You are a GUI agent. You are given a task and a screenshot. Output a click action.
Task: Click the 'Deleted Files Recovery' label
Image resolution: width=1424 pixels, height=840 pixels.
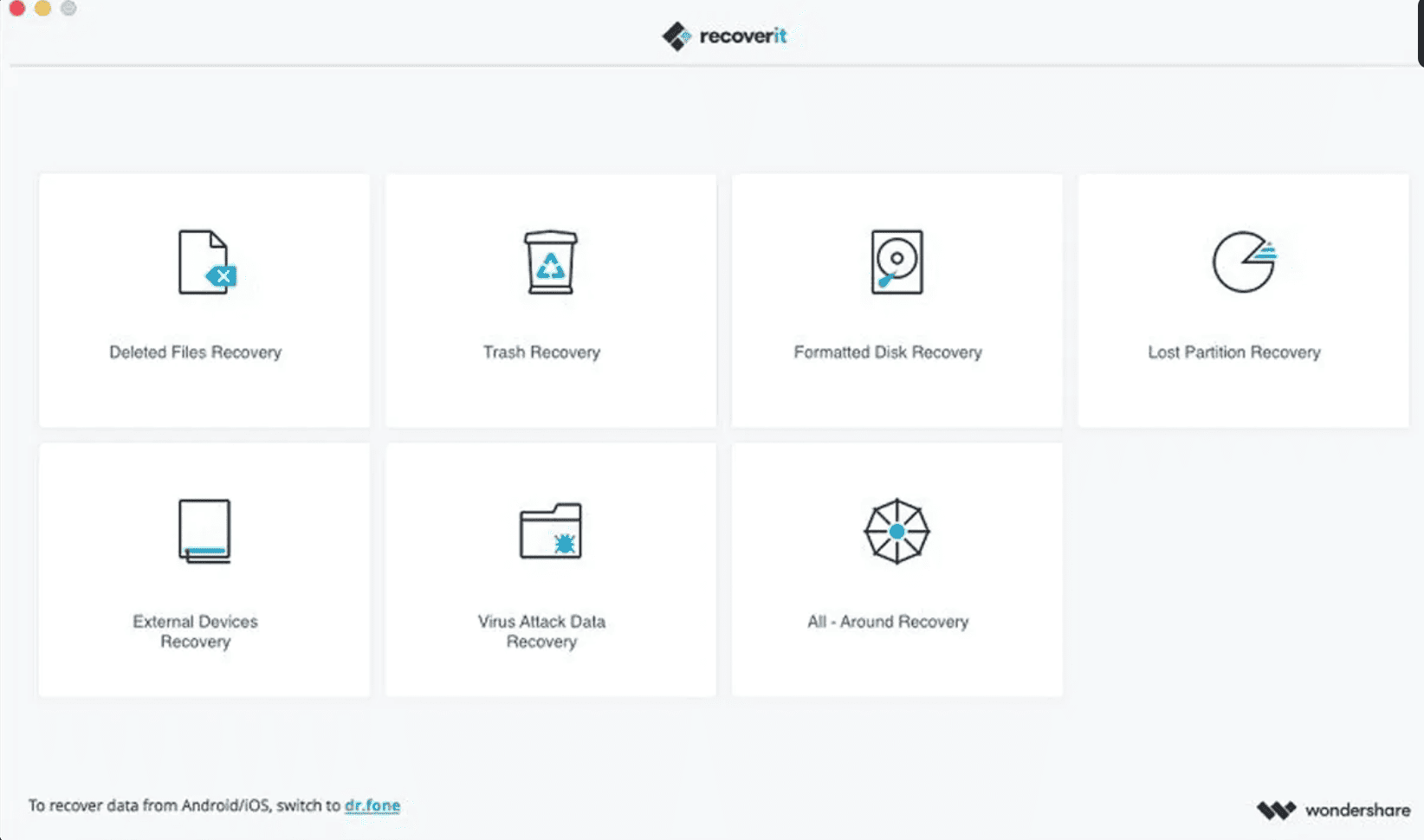tap(196, 352)
